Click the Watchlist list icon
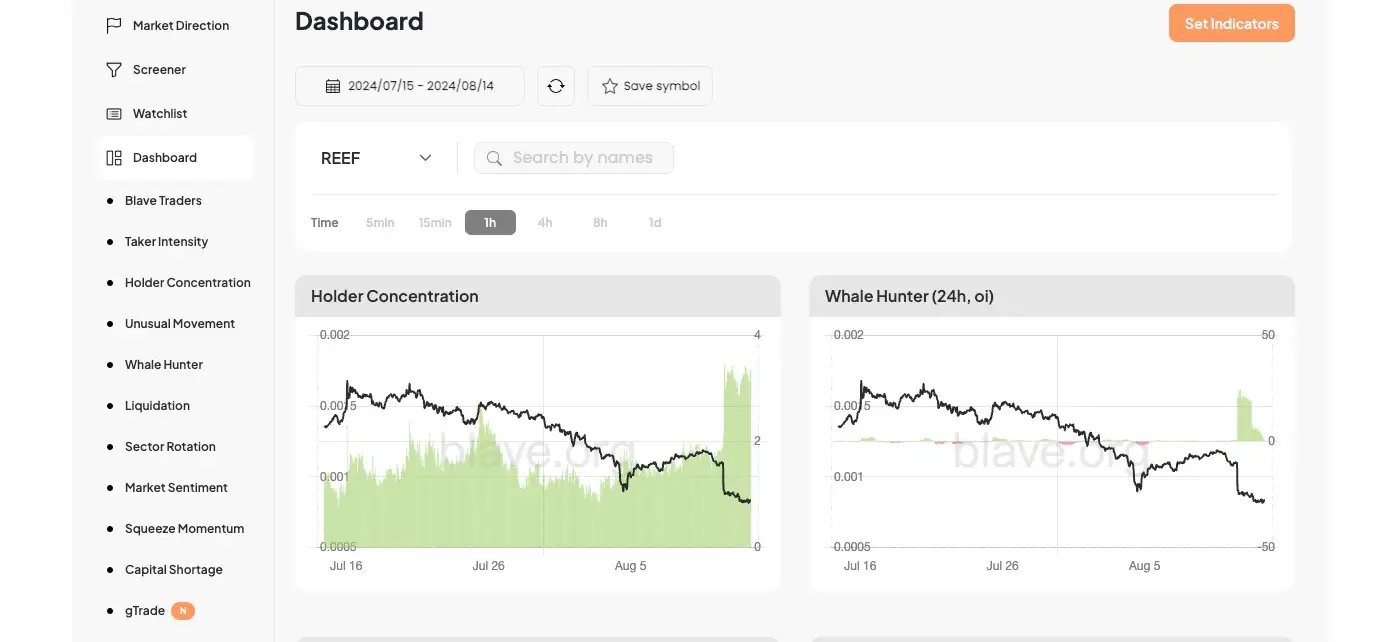Screen dimensions: 1400x642 114,114
